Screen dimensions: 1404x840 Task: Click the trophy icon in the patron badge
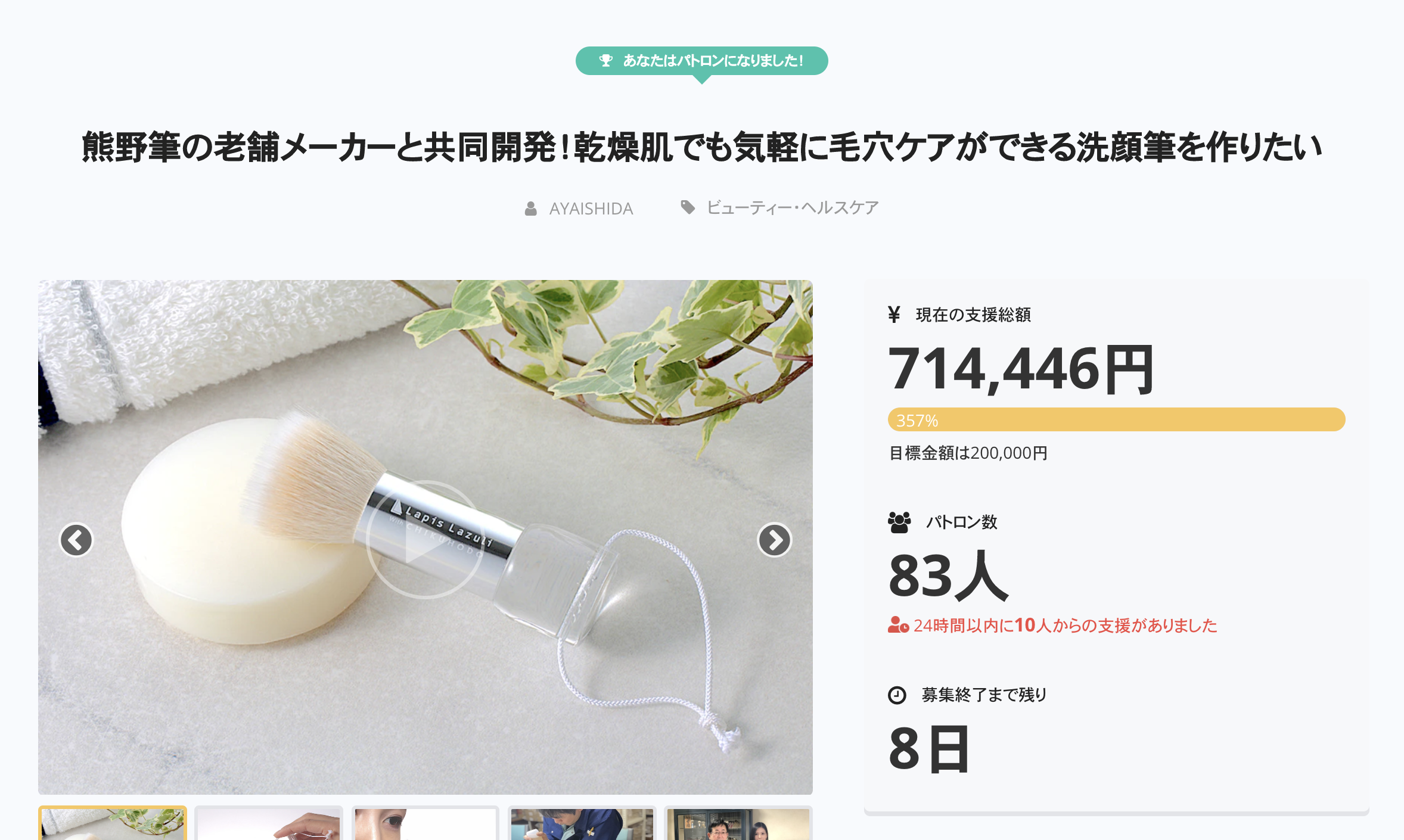605,60
